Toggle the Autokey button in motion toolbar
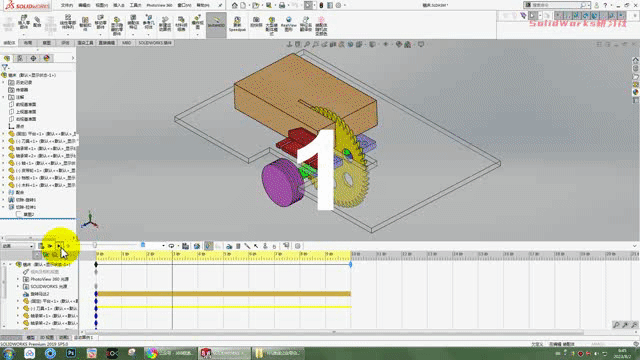 tap(208, 246)
